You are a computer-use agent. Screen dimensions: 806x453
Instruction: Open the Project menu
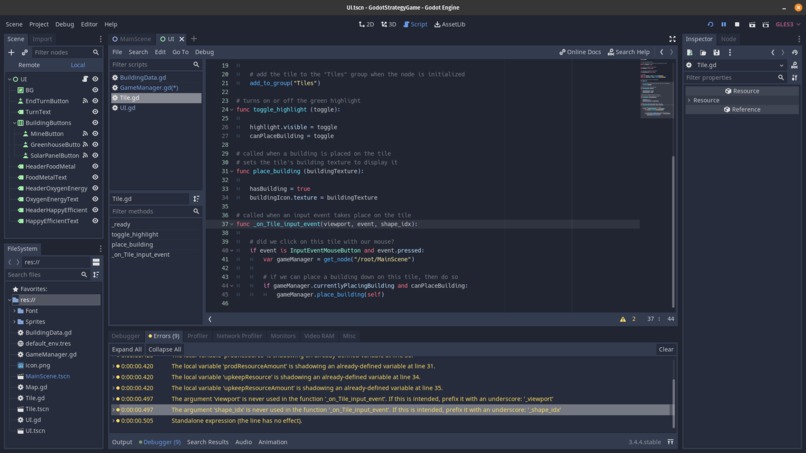39,24
